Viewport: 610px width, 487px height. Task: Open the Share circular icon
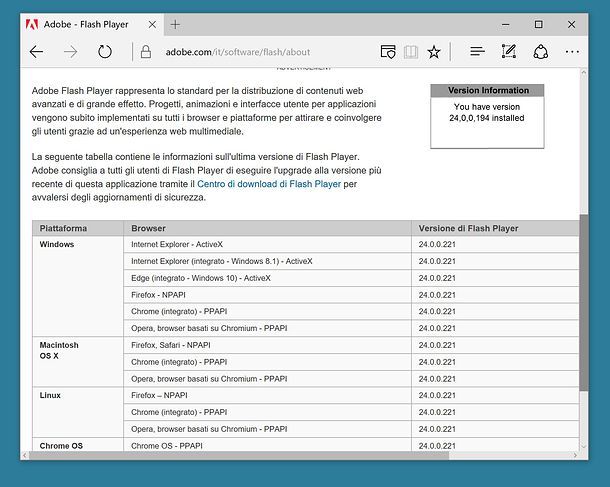pyautogui.click(x=541, y=51)
